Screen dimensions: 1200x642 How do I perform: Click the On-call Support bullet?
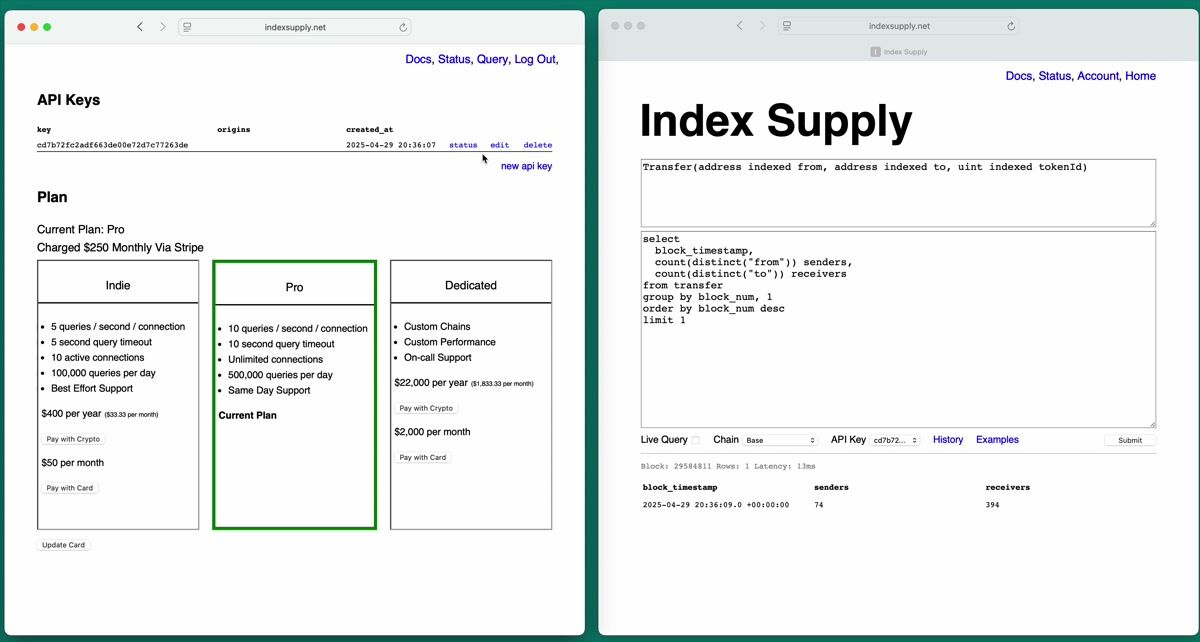pyautogui.click(x=437, y=357)
